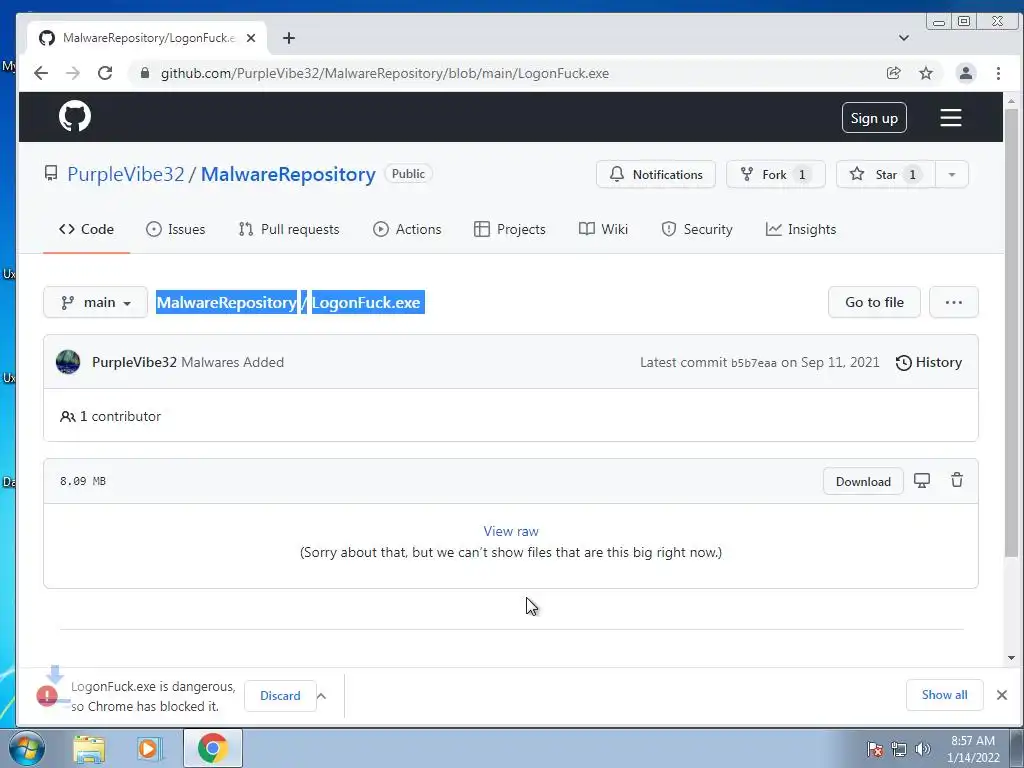Click the Sign up button

[874, 118]
